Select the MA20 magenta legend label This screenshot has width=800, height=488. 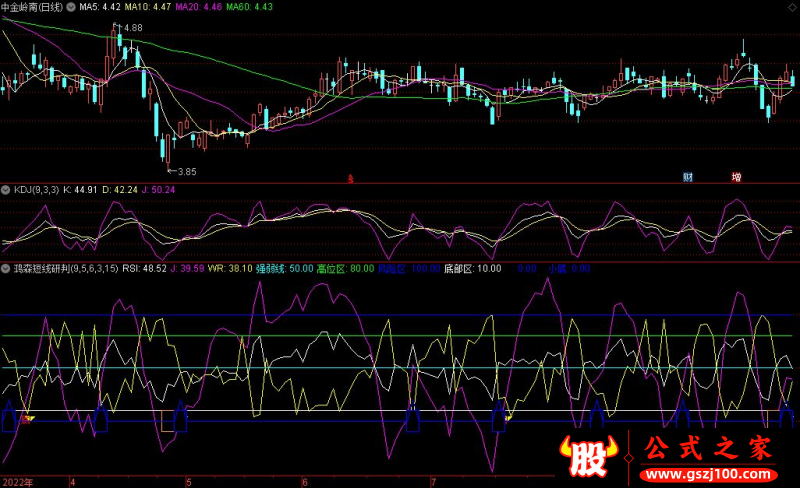point(196,7)
